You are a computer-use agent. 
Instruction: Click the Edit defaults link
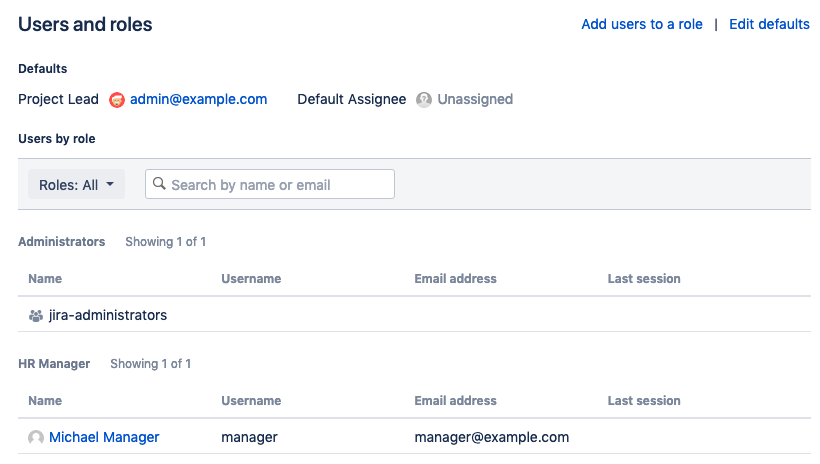click(x=769, y=24)
